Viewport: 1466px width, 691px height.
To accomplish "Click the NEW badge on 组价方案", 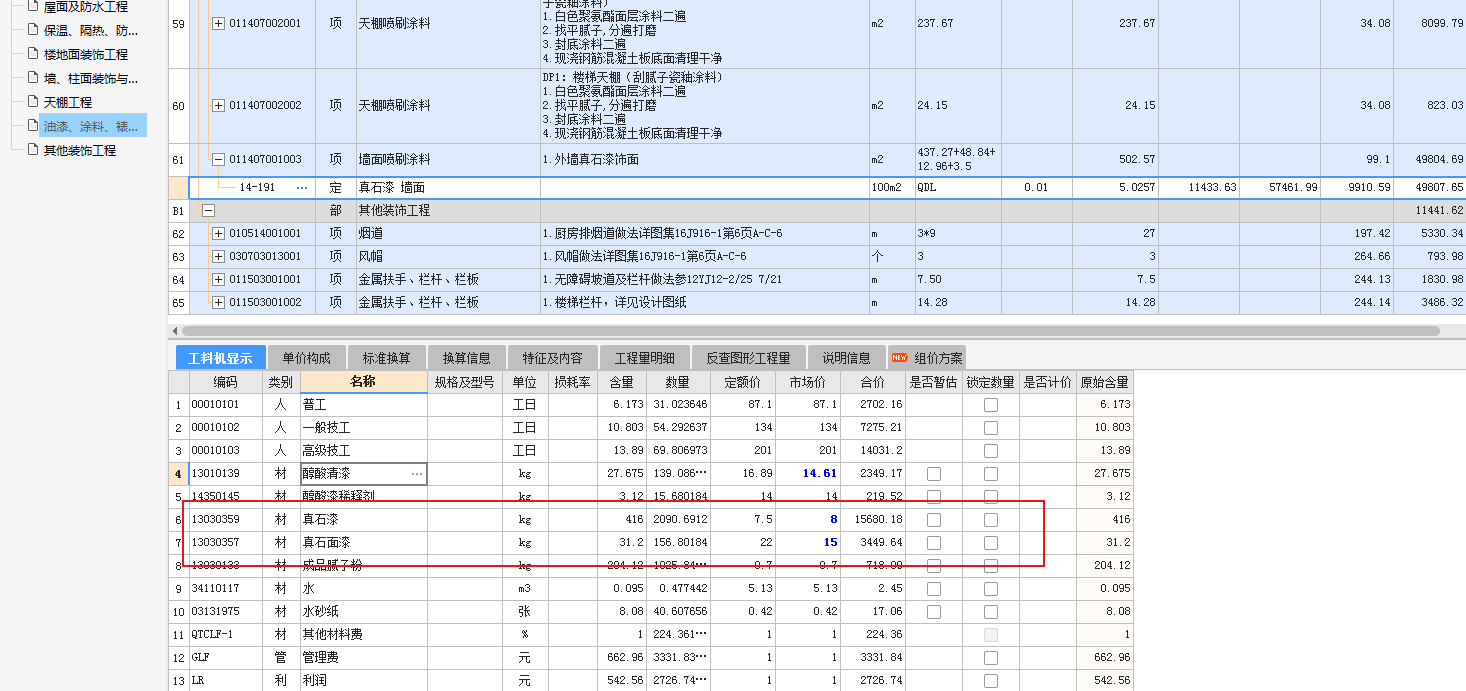I will click(x=899, y=358).
